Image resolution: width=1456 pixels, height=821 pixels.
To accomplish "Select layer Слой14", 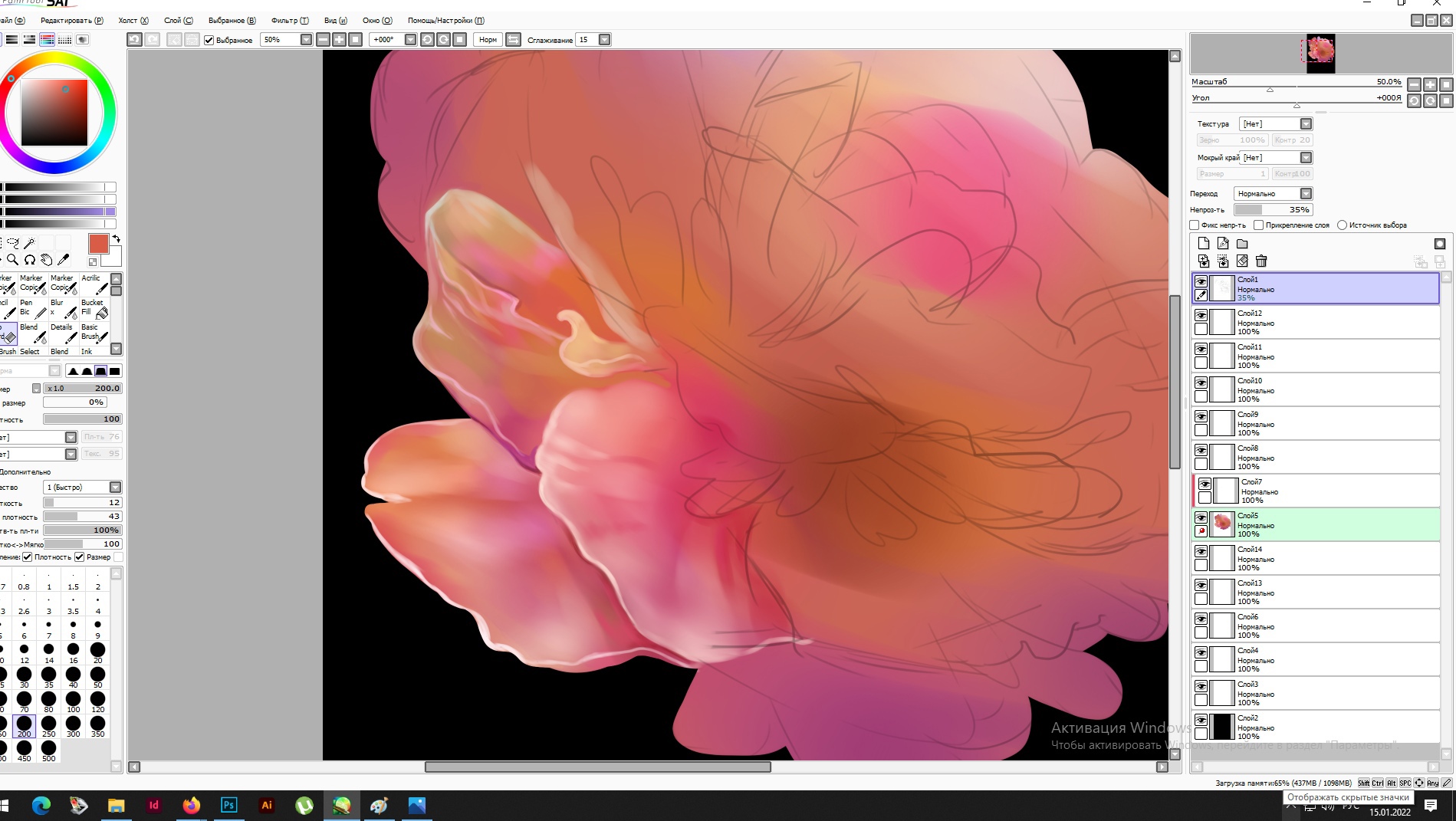I will click(x=1316, y=558).
